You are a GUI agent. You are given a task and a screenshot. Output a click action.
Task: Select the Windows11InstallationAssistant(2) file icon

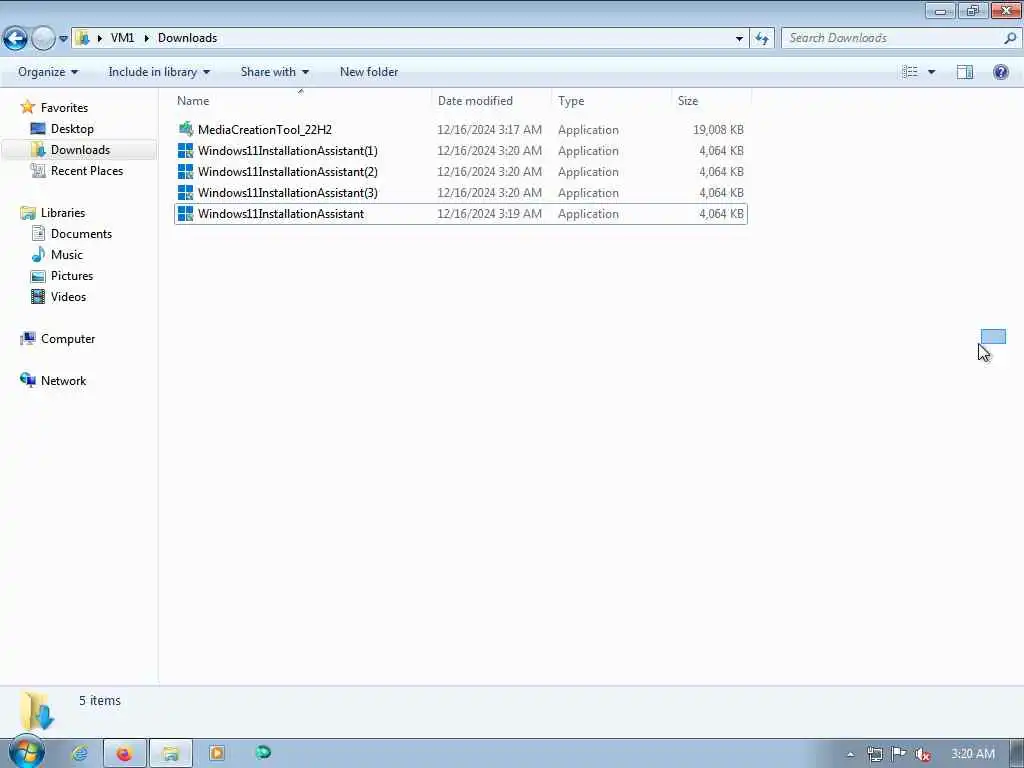click(185, 172)
